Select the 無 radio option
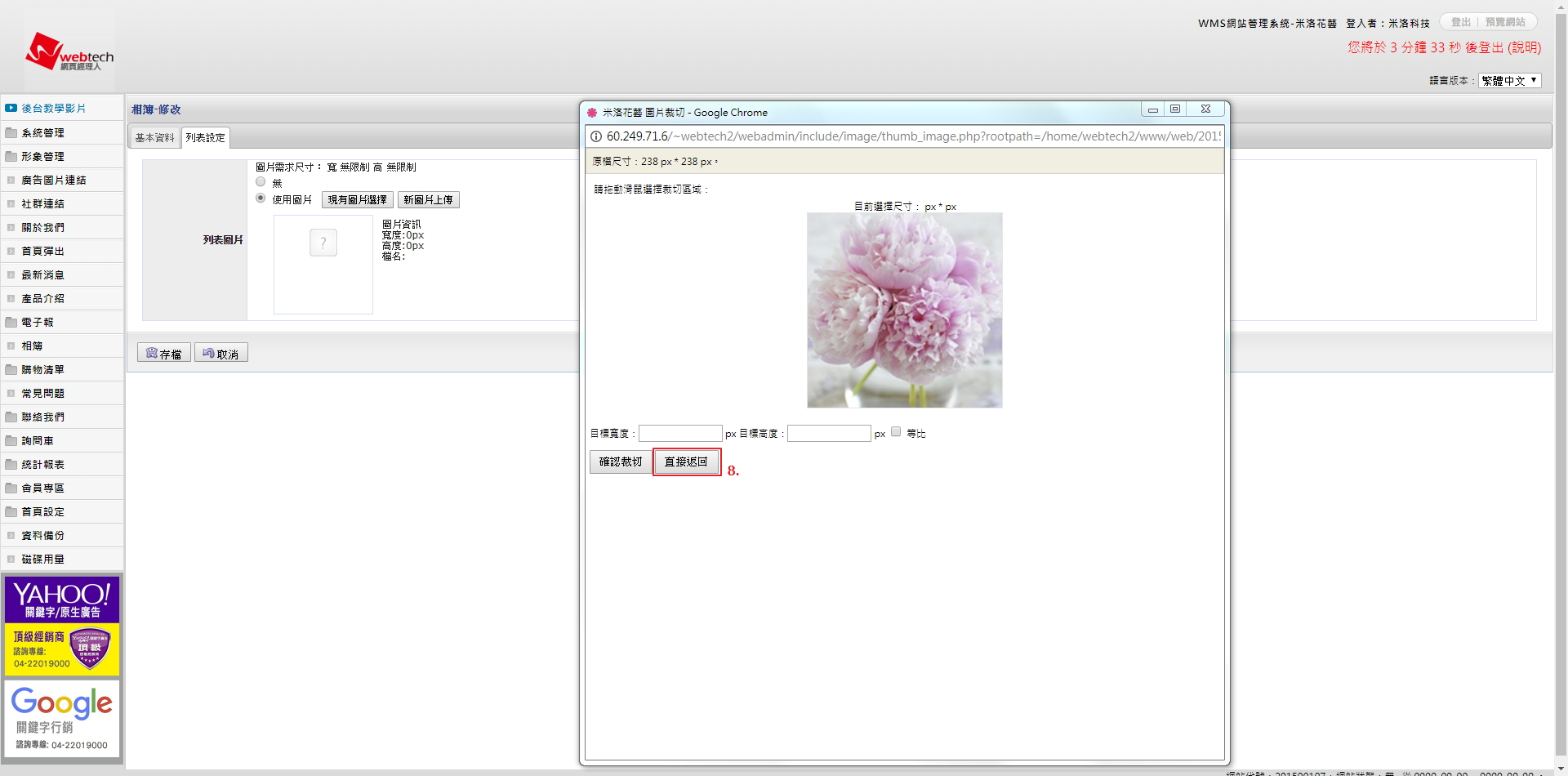 (x=261, y=182)
